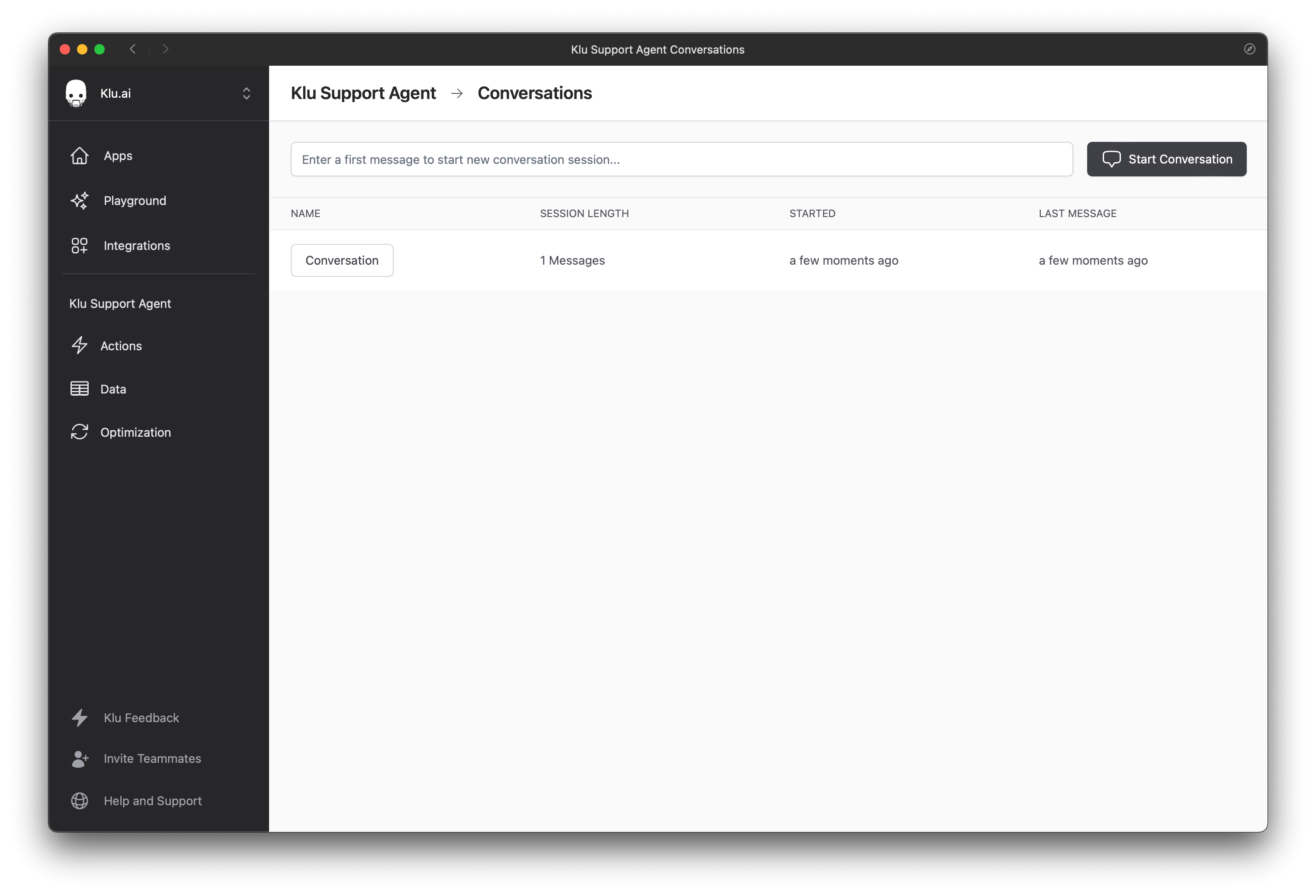
Task: Minimize the window with the yellow button
Action: (82, 49)
